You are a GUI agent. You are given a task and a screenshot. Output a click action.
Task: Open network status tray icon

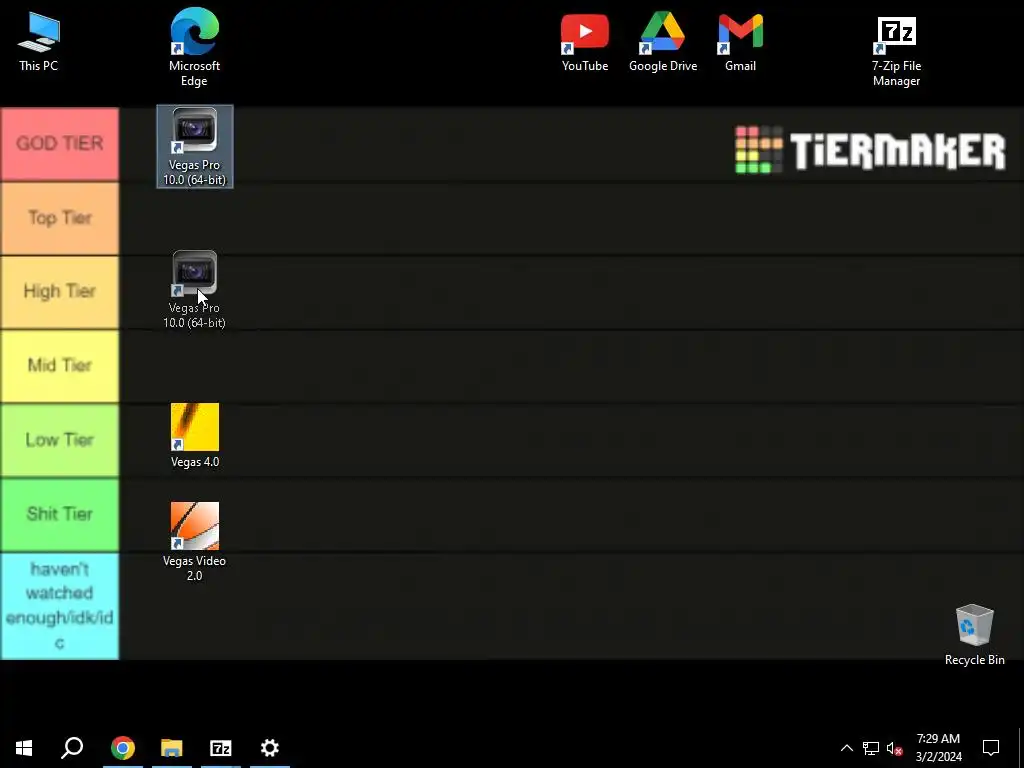coord(871,748)
